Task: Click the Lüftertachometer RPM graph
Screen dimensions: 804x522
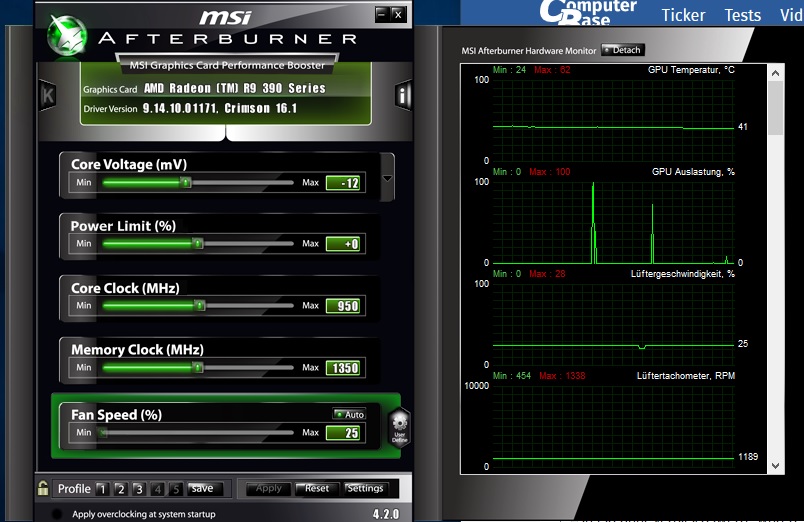Action: click(613, 427)
